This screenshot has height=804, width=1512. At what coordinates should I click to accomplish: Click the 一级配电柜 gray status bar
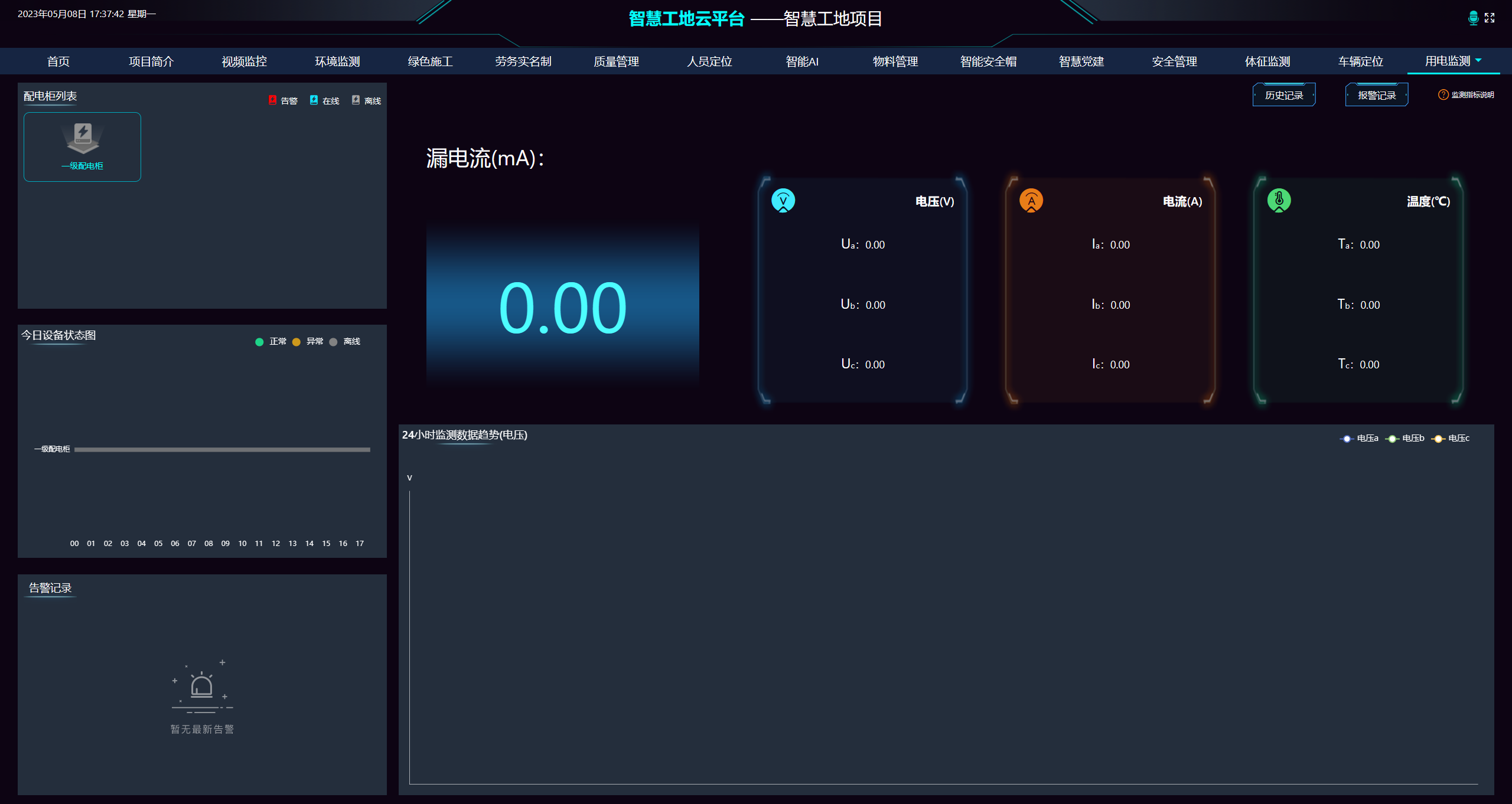[x=222, y=450]
